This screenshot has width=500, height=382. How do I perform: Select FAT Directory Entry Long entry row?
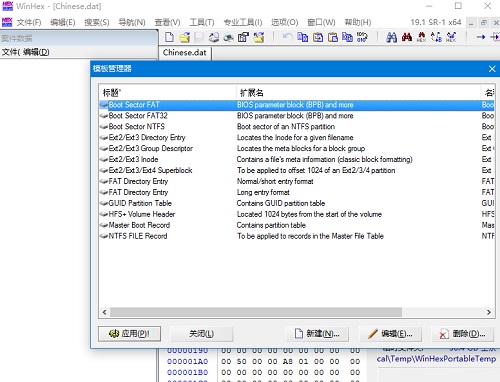pos(297,192)
